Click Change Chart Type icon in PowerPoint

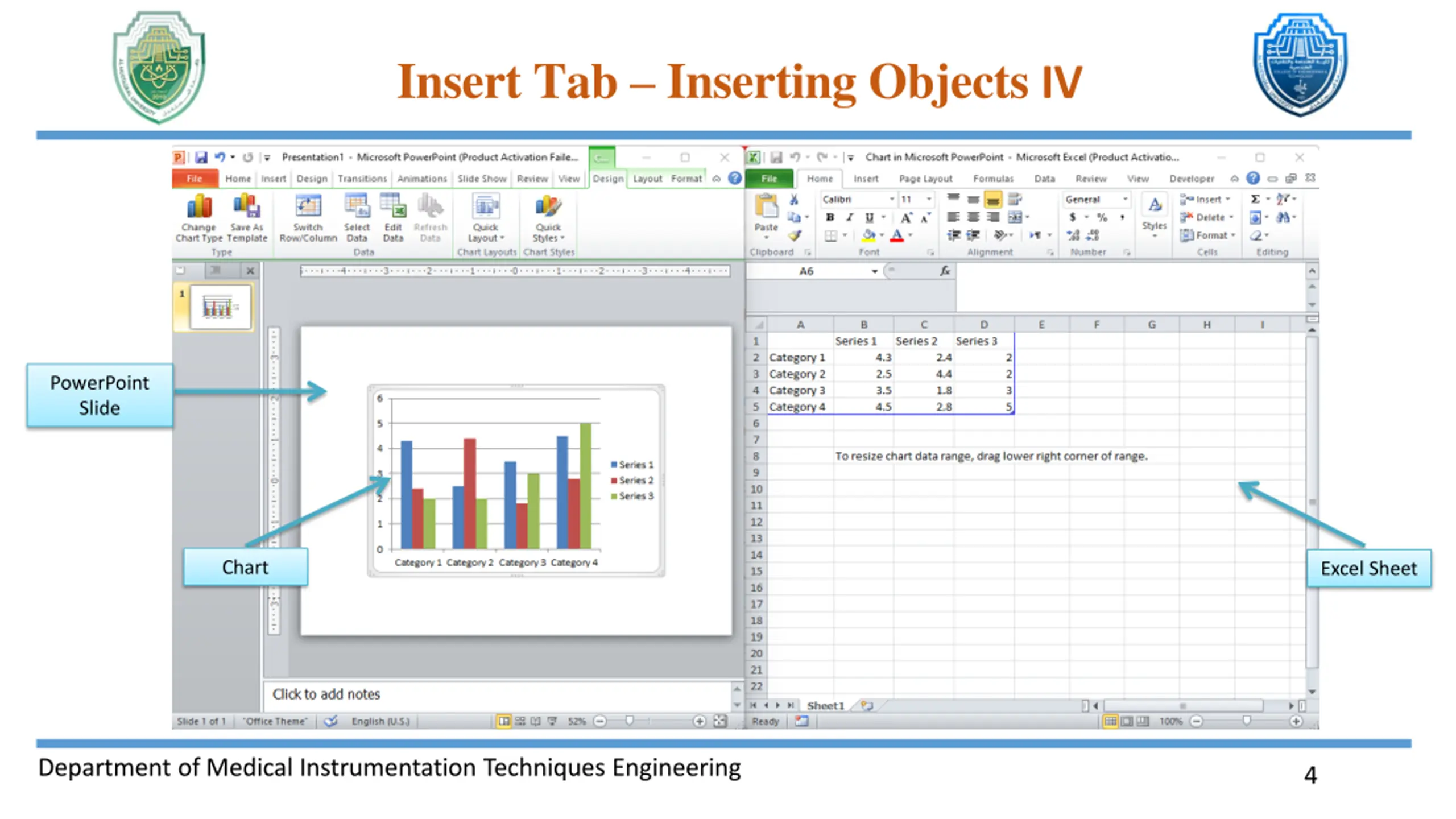(199, 206)
